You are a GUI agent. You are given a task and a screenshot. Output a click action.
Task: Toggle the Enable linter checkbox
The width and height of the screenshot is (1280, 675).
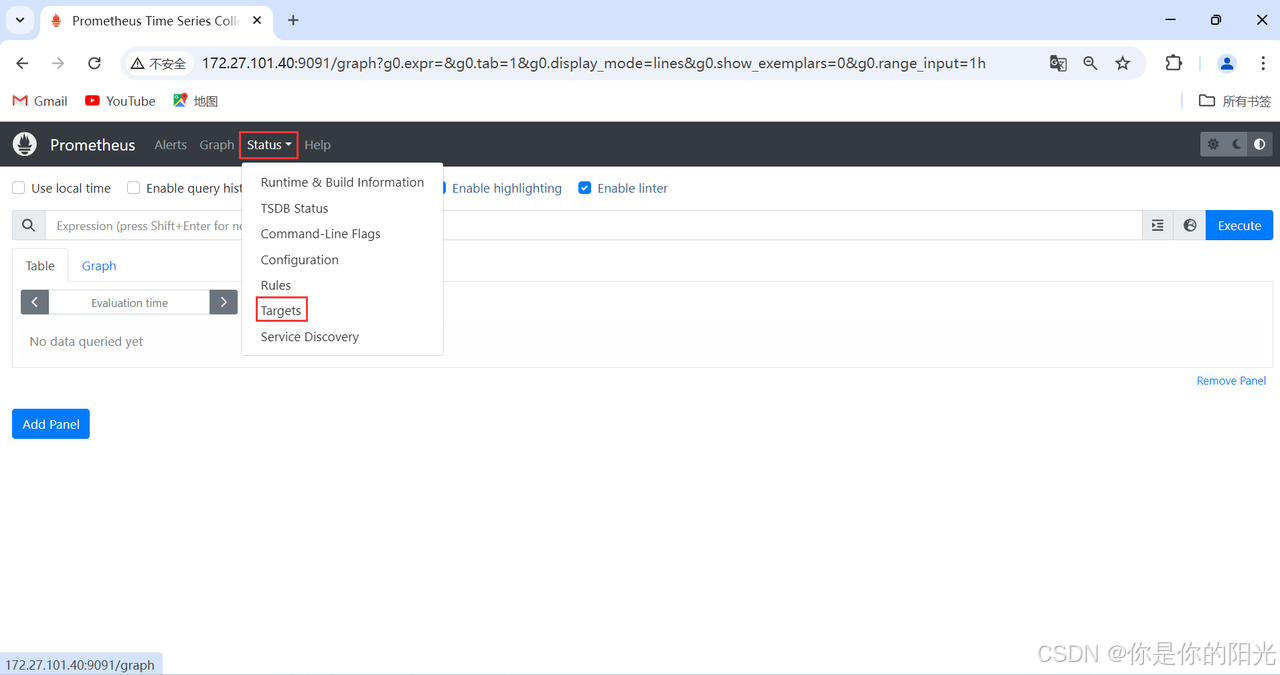(x=585, y=188)
